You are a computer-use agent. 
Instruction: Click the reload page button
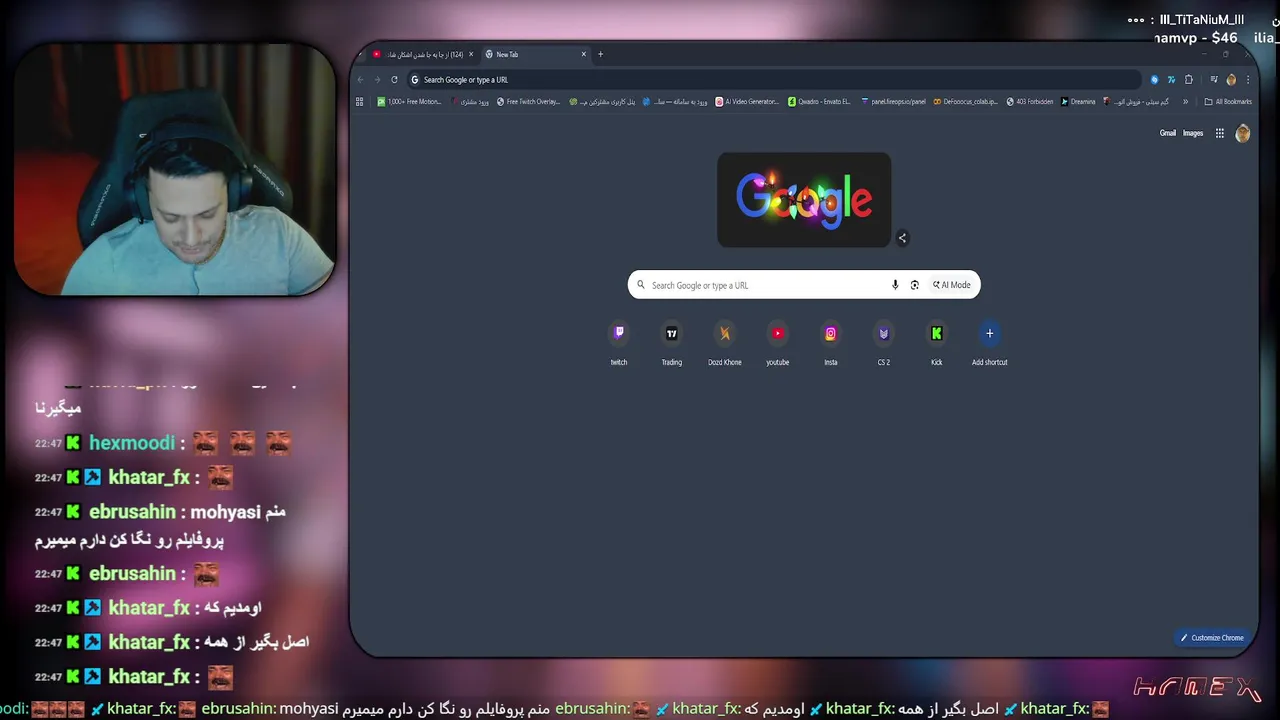tap(394, 80)
